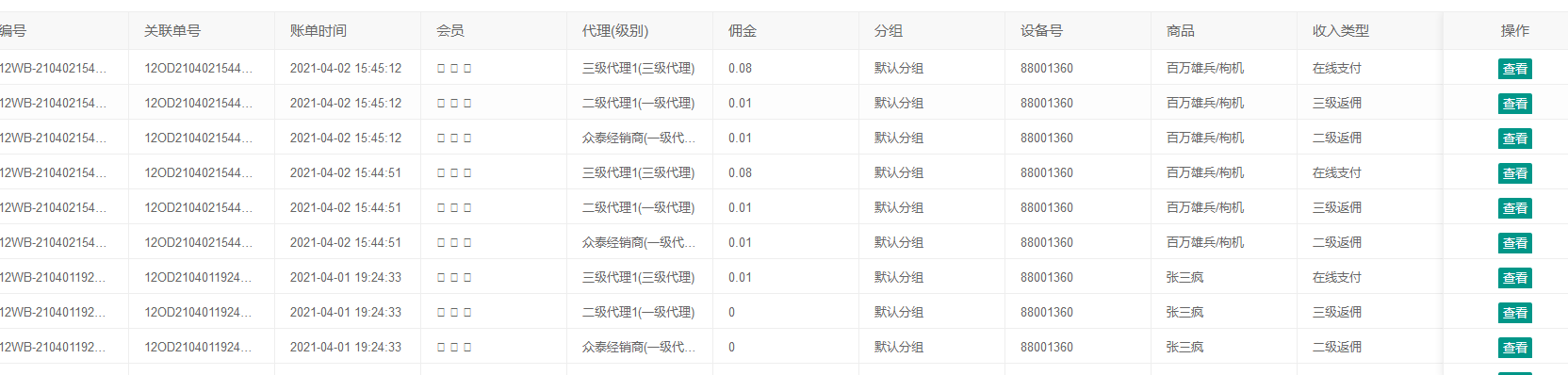This screenshot has height=375, width=1568.
Task: Select the 佣金 column header
Action: click(743, 31)
